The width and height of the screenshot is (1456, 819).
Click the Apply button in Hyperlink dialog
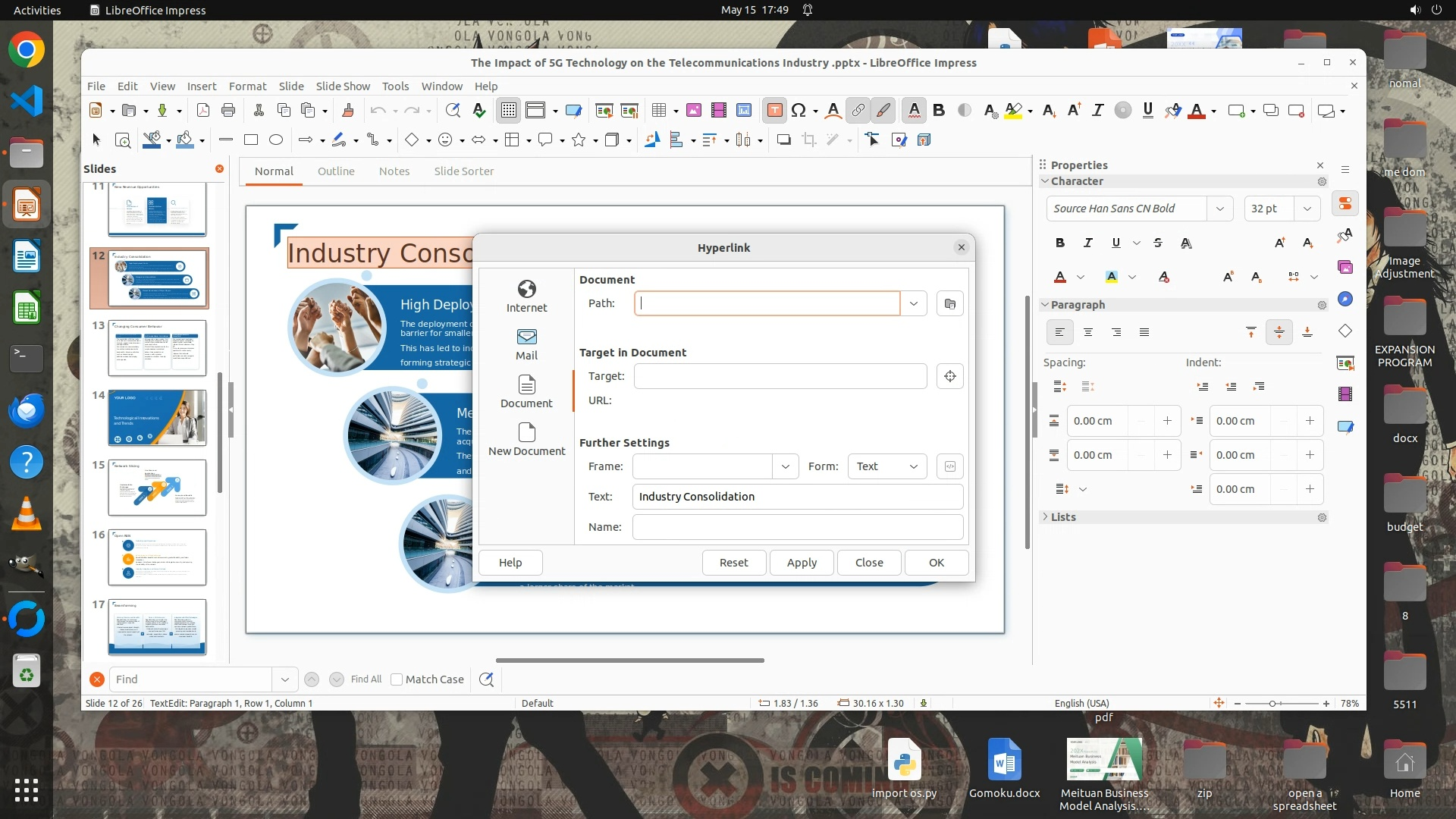click(x=802, y=563)
